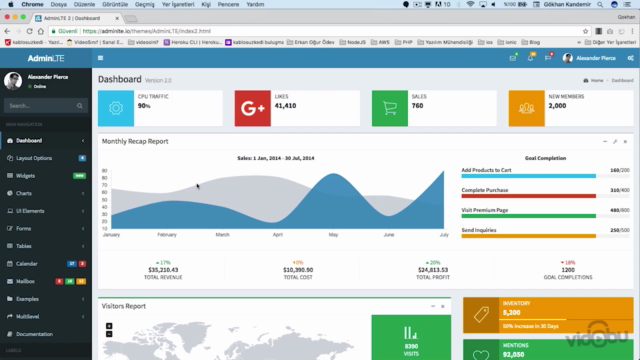Click the Inventory tag icon
This screenshot has width=640, height=360.
tap(481, 315)
